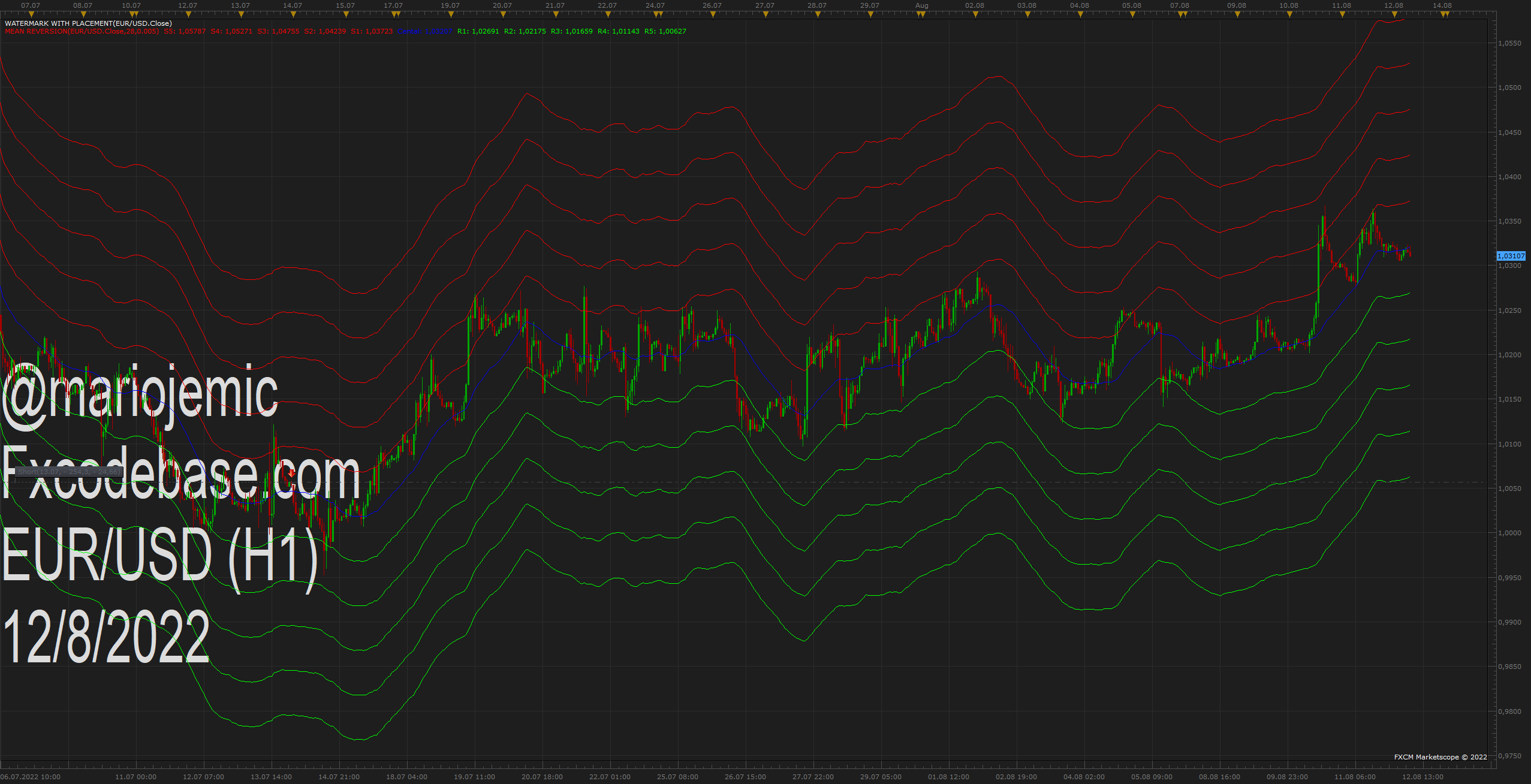Click the 01.08 12:00 time axis label
The width and height of the screenshot is (1531, 784).
[948, 777]
